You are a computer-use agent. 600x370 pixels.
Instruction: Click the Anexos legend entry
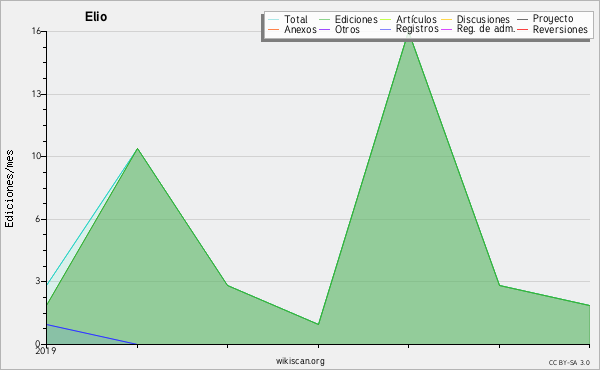[292, 29]
